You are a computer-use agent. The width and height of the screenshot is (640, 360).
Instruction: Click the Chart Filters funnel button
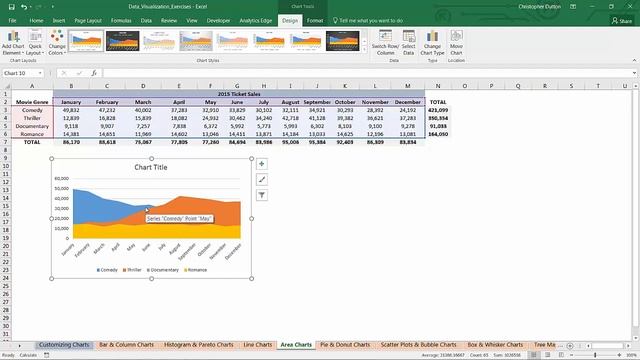[262, 195]
